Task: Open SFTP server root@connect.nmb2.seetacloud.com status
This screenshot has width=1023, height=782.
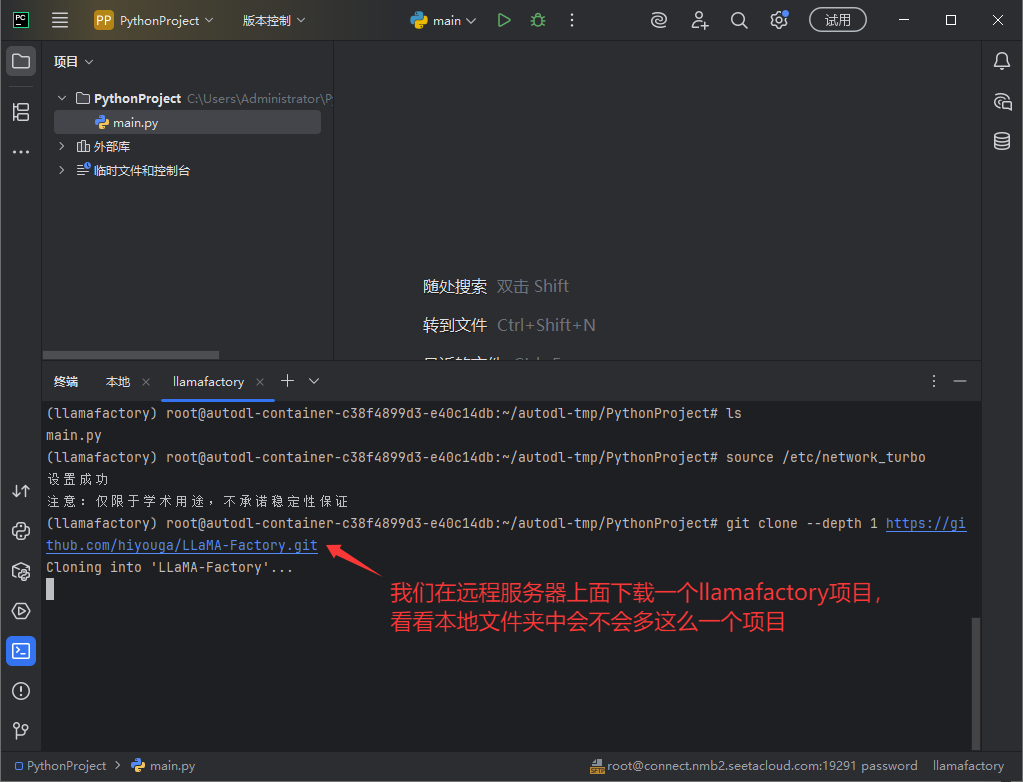Action: tap(754, 766)
